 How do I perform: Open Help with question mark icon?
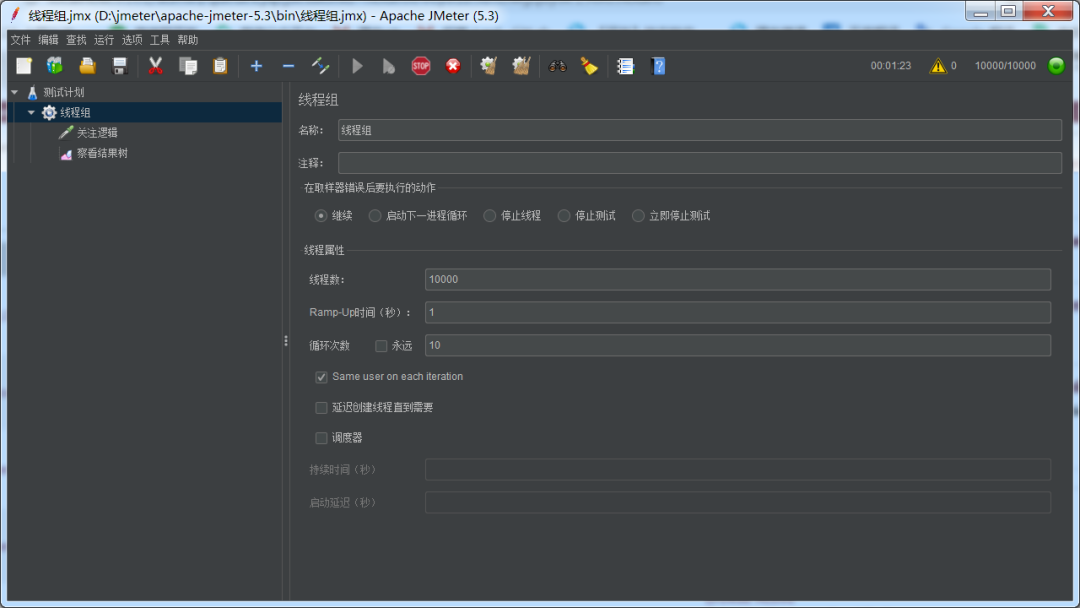point(658,66)
